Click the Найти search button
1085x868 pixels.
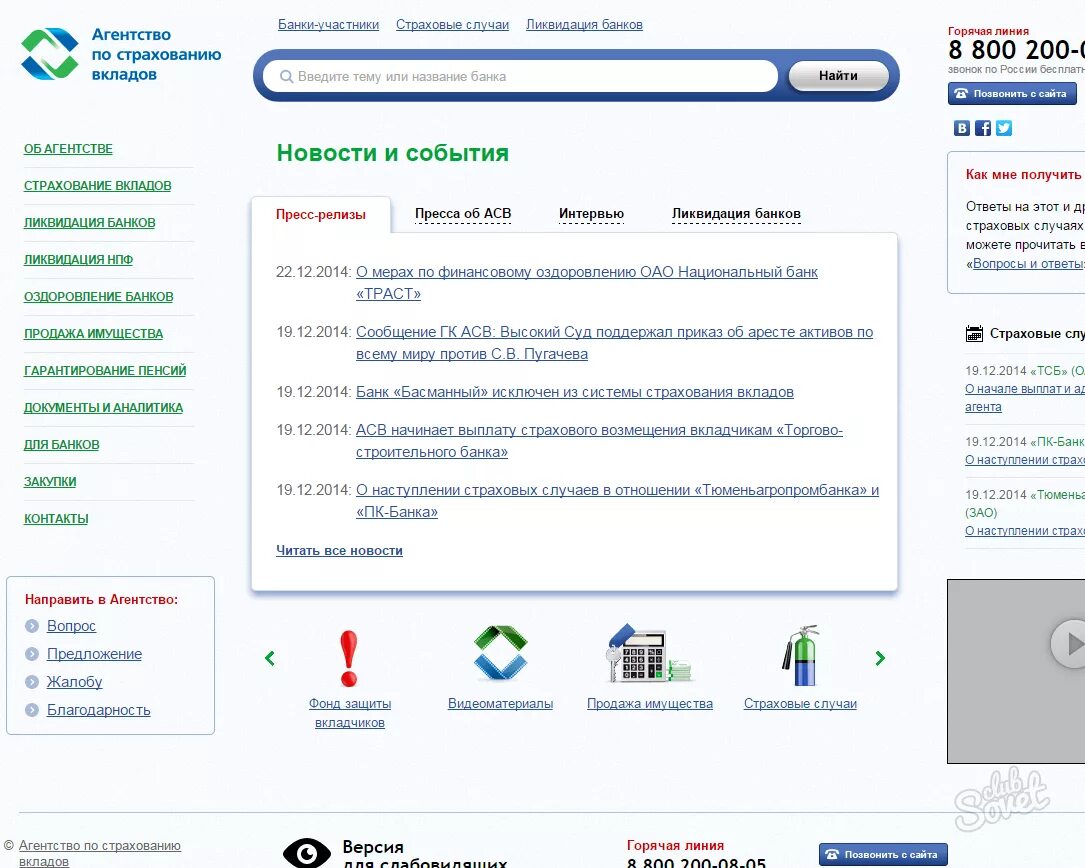(839, 75)
